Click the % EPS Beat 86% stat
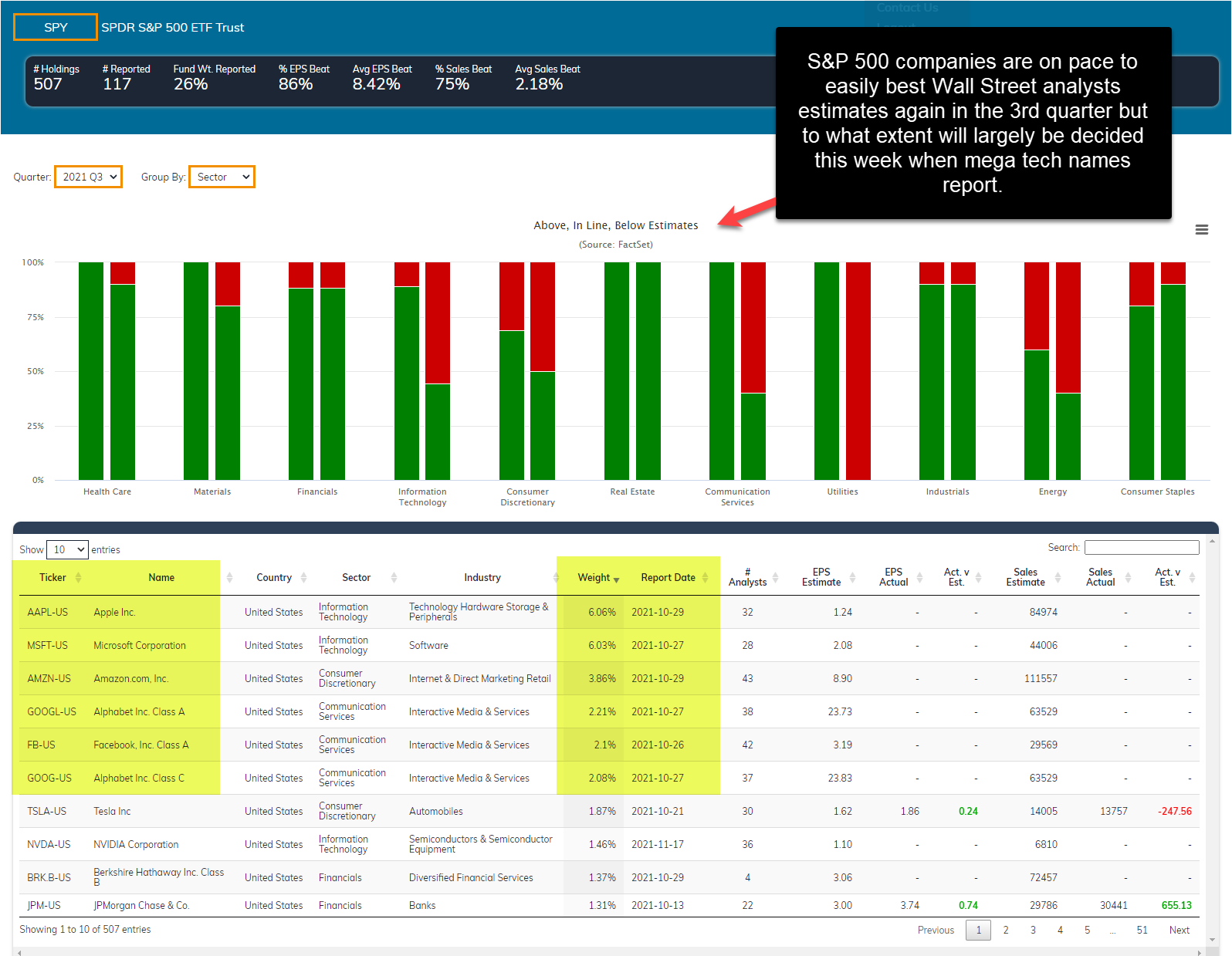This screenshot has width=1232, height=956. (x=303, y=78)
